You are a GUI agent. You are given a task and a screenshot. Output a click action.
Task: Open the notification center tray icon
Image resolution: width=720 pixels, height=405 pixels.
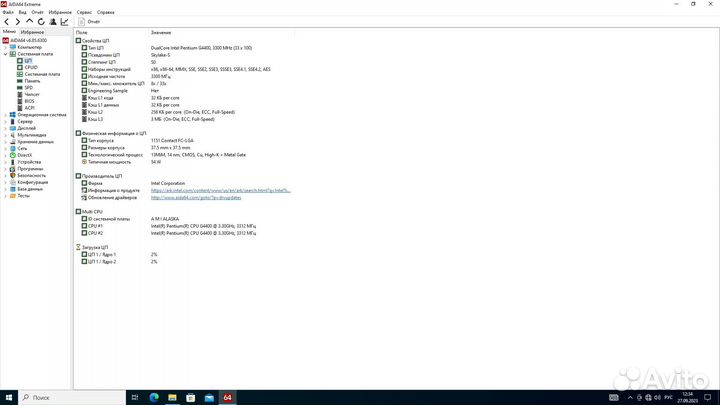pos(708,398)
